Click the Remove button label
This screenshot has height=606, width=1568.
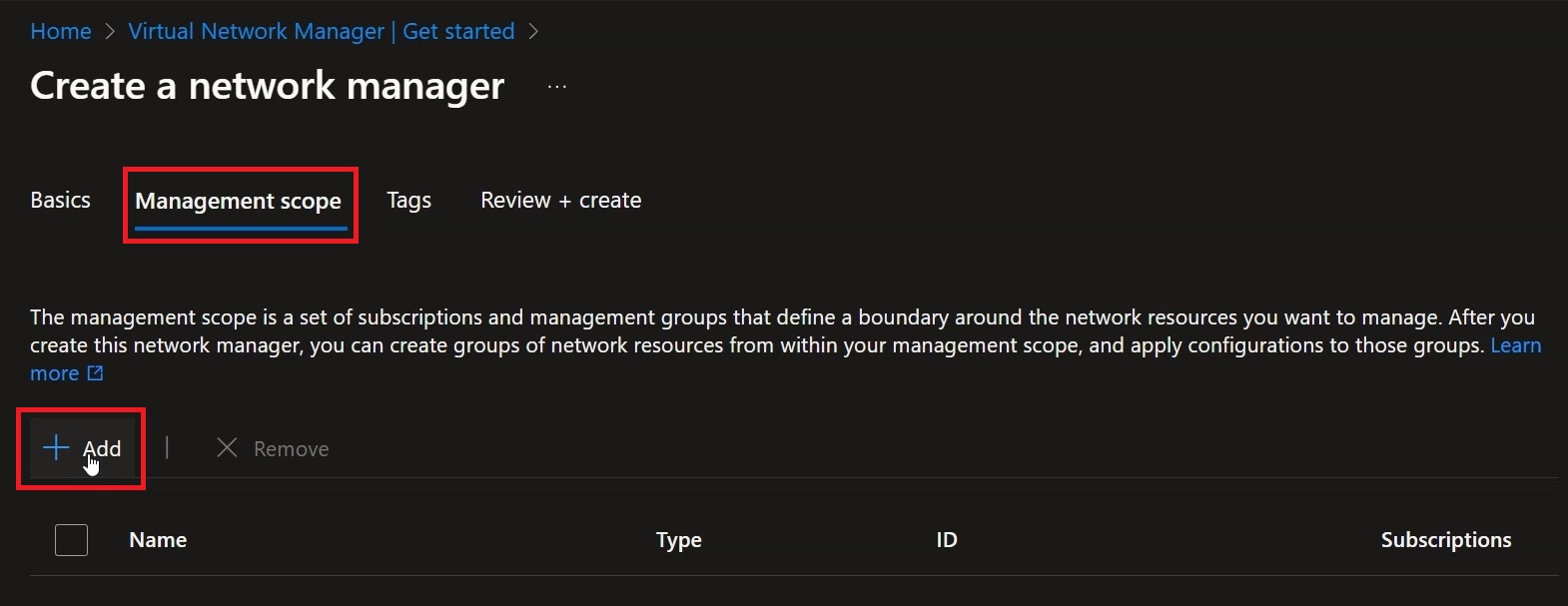[291, 449]
